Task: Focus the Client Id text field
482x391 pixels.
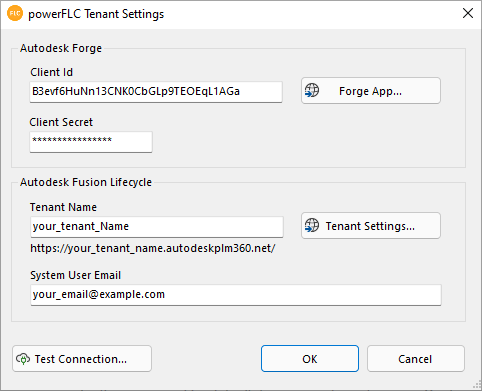Action: tap(156, 92)
